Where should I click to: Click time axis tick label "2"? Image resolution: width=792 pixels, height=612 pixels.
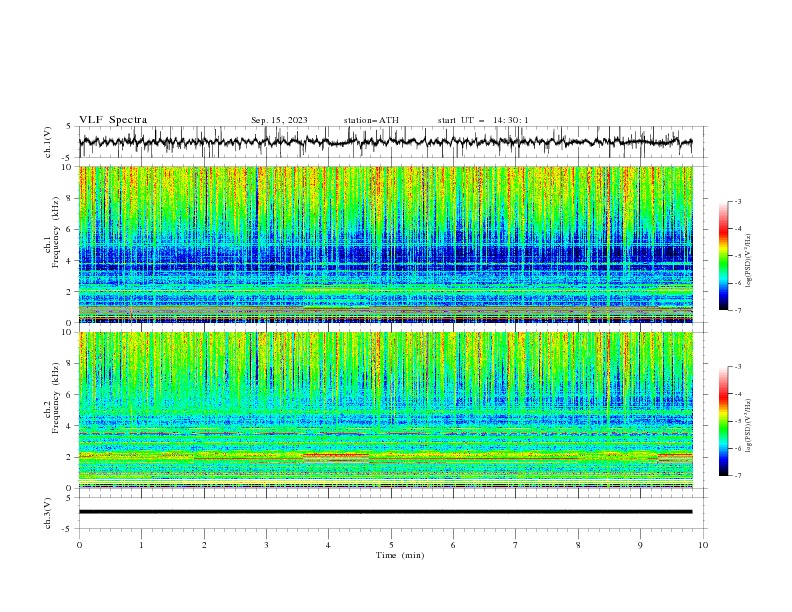(204, 545)
